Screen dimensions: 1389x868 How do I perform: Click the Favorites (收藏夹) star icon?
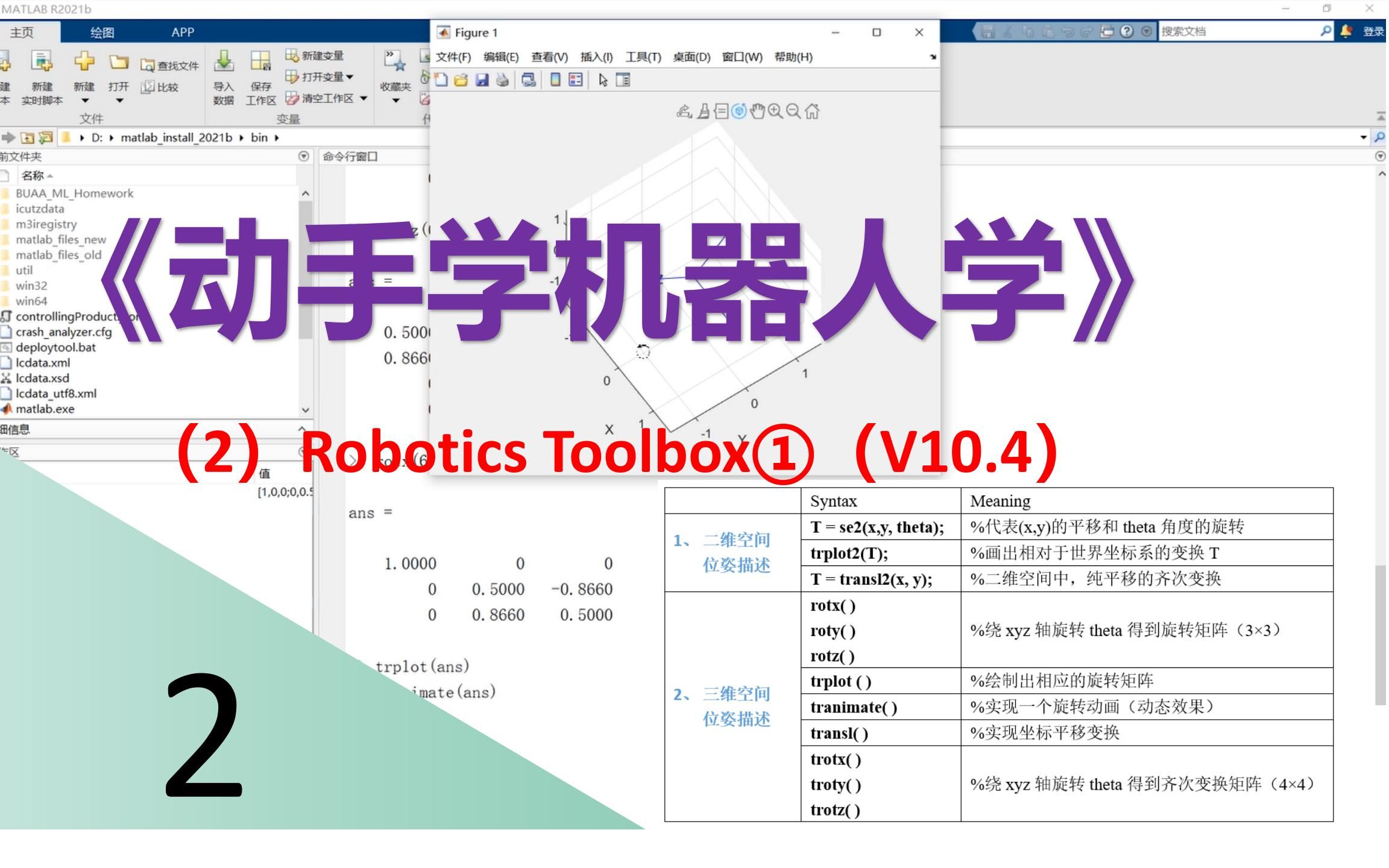395,61
